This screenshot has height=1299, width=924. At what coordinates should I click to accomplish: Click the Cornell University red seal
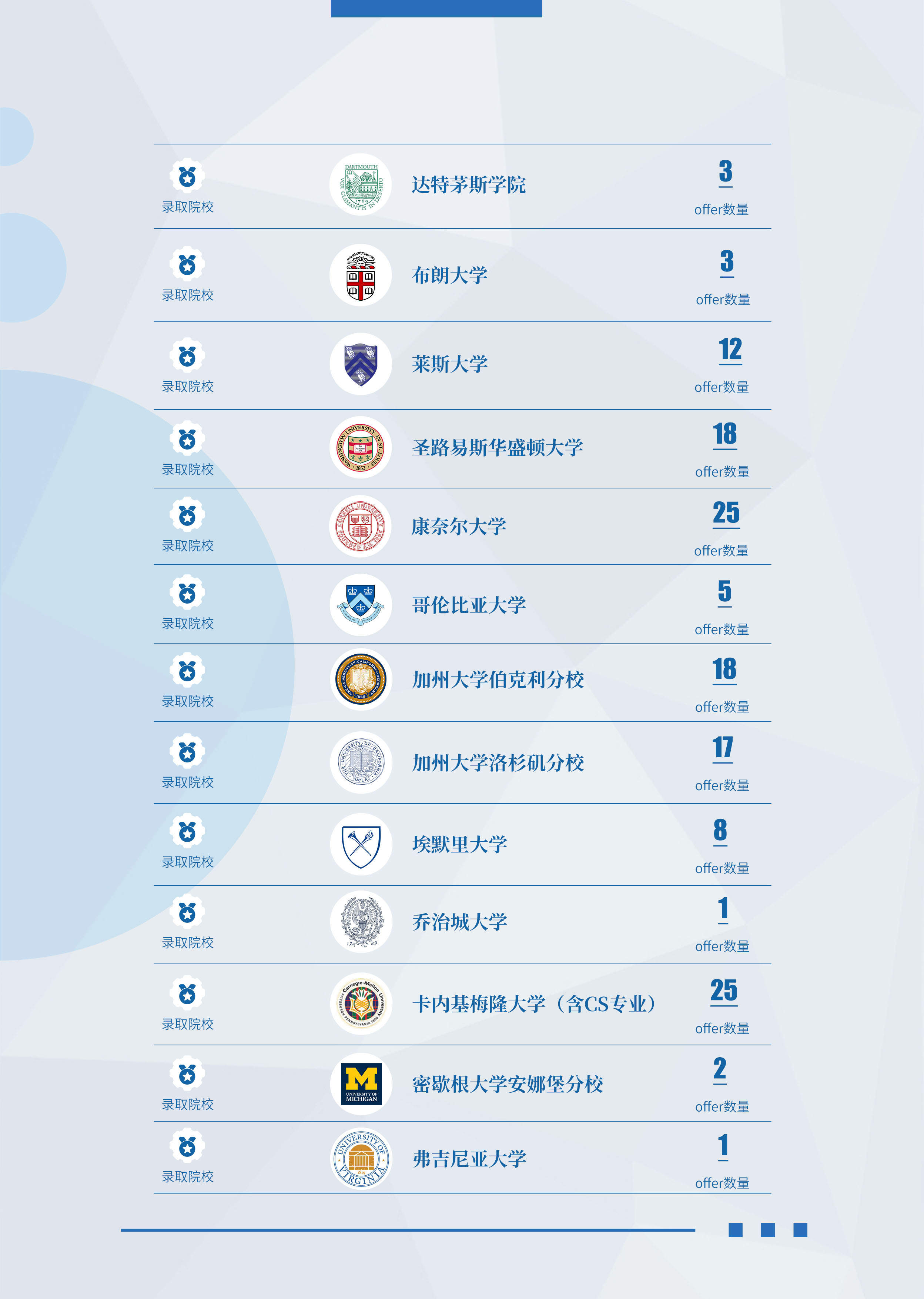pyautogui.click(x=361, y=526)
